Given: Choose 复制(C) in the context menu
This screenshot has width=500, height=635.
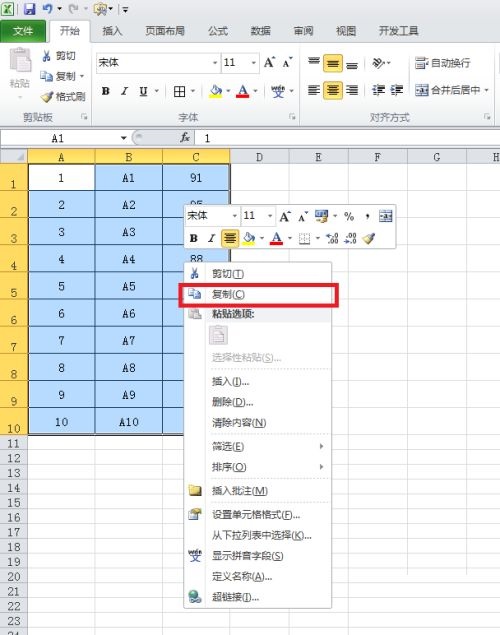Looking at the screenshot, I should click(x=258, y=294).
